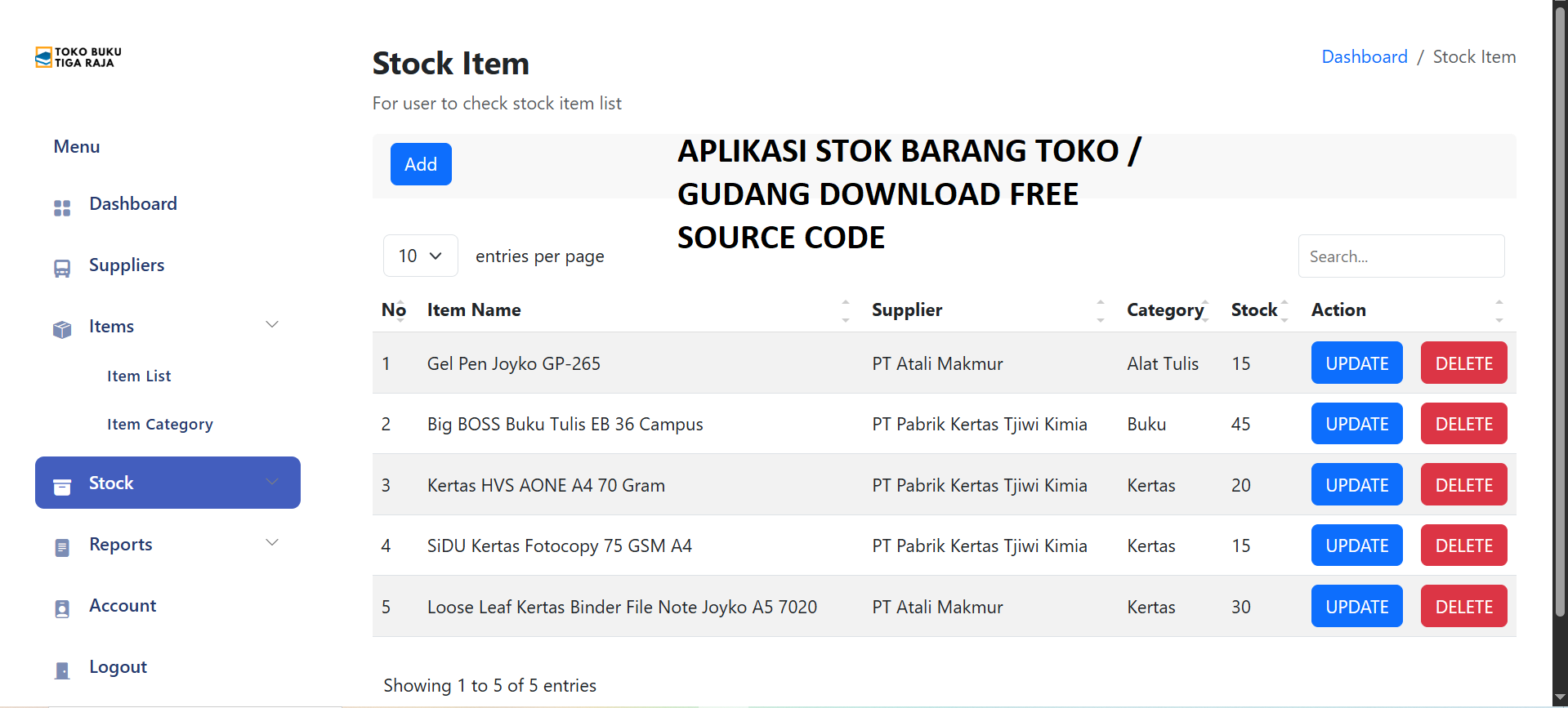Sort table by Item Name arrows
Viewport: 1568px width, 708px height.
[x=846, y=310]
